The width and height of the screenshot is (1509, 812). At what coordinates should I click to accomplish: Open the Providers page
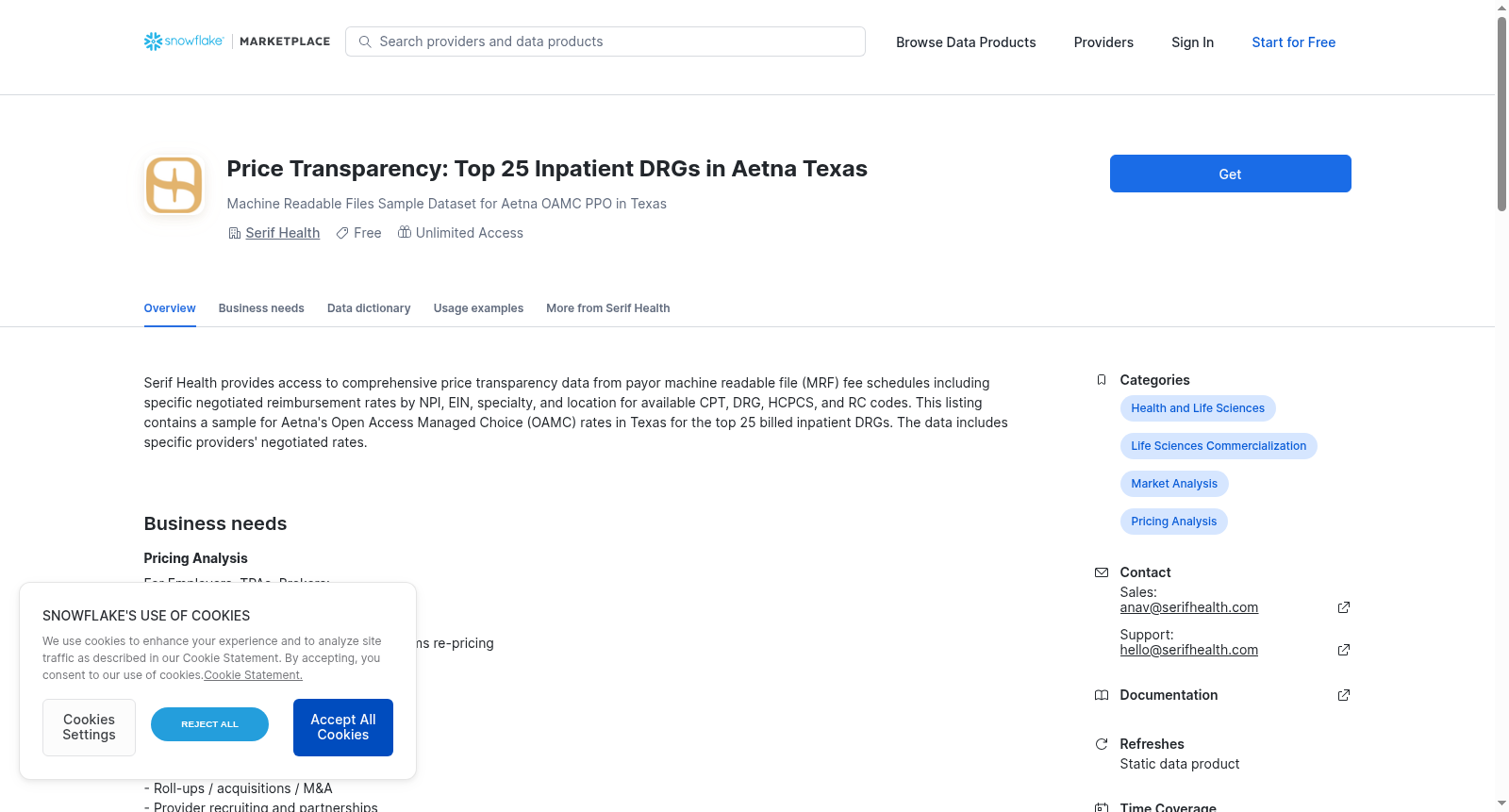(1103, 42)
